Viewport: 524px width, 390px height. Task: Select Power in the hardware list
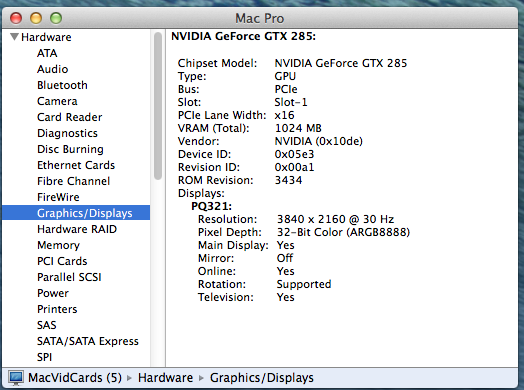click(x=53, y=293)
